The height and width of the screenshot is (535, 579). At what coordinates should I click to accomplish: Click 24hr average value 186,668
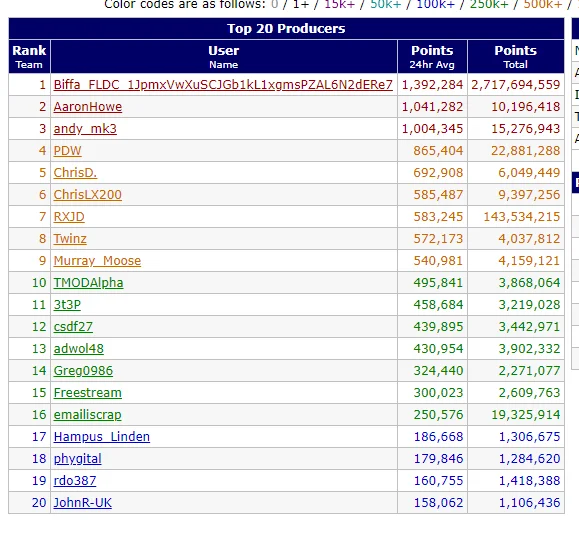tap(438, 437)
